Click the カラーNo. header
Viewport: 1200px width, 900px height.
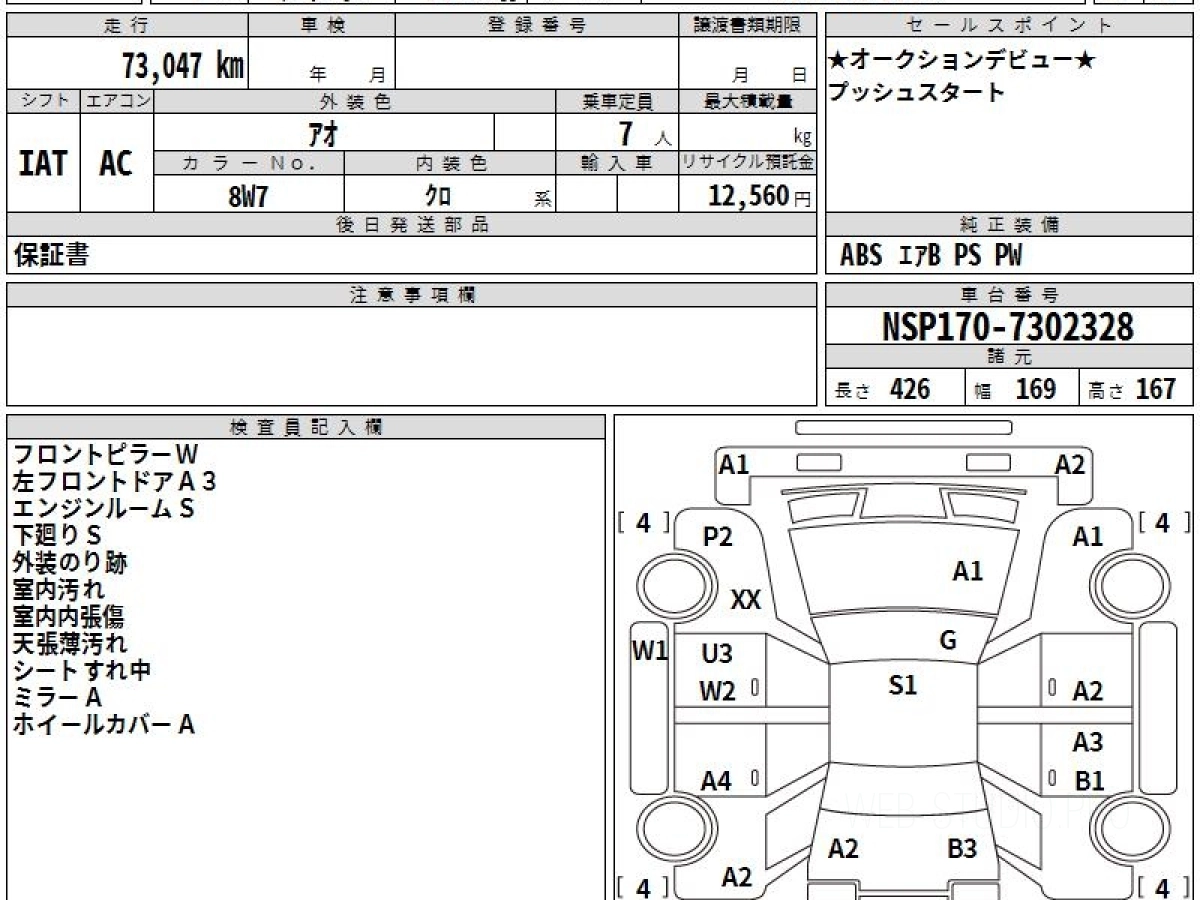tap(249, 163)
